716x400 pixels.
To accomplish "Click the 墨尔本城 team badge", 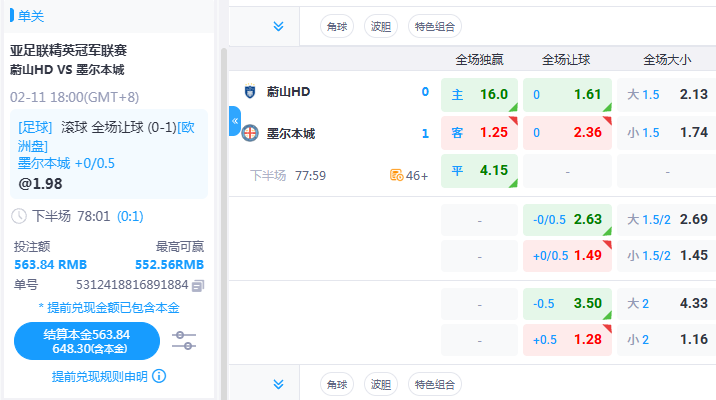I will tap(249, 133).
